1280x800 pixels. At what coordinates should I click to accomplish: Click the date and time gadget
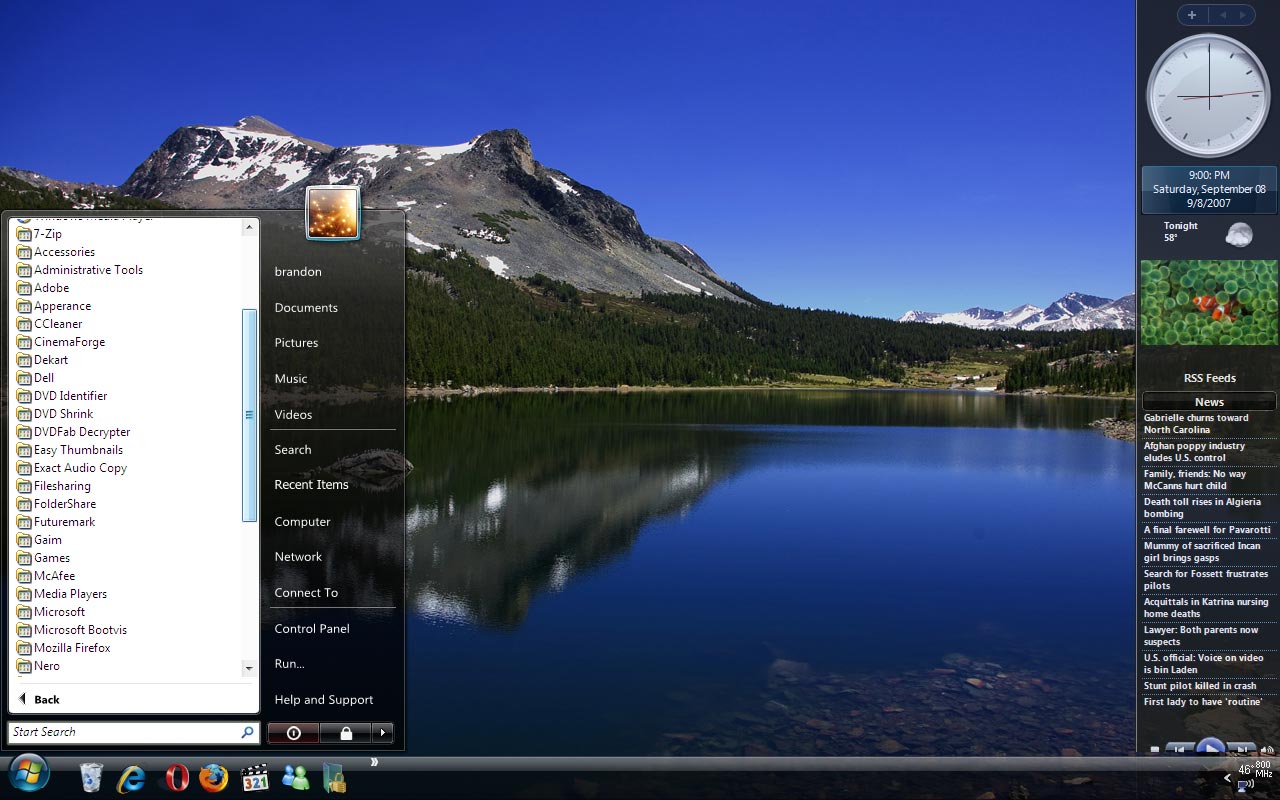(1209, 189)
